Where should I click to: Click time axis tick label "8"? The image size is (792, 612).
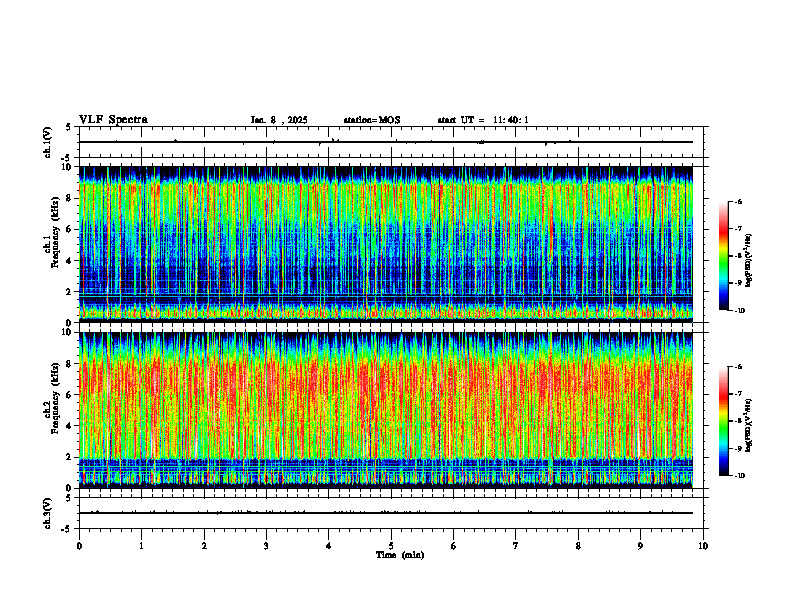(578, 546)
